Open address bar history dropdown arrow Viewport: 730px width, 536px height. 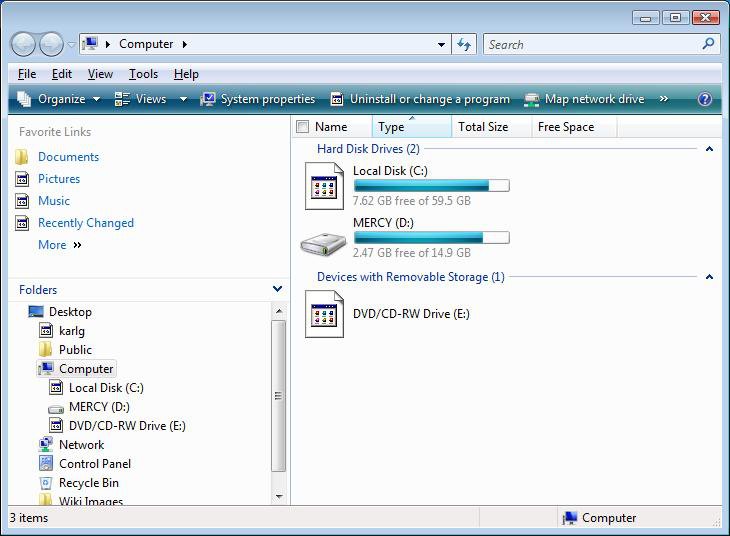point(441,45)
